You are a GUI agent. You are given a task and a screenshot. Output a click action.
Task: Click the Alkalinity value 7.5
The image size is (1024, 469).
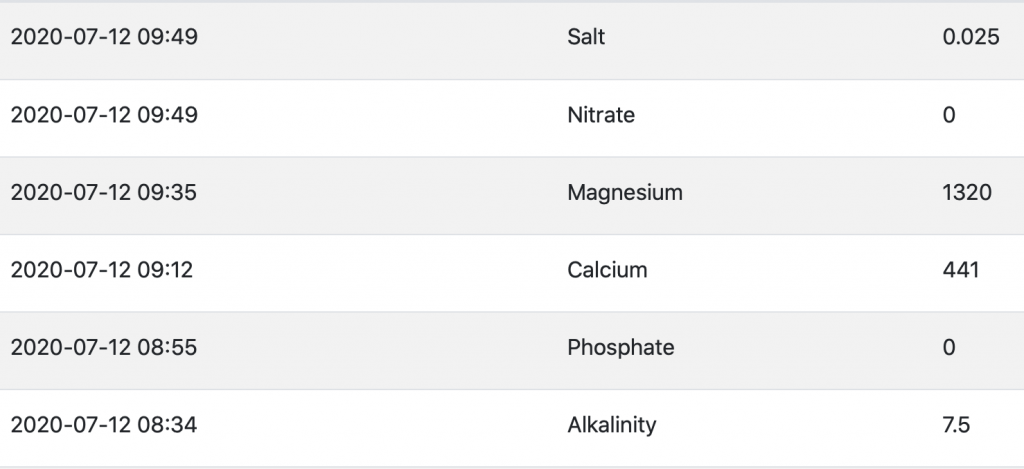tap(956, 425)
